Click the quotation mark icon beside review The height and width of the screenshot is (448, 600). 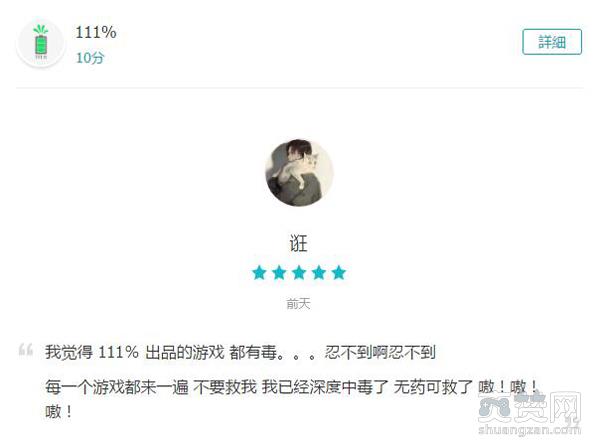click(26, 350)
